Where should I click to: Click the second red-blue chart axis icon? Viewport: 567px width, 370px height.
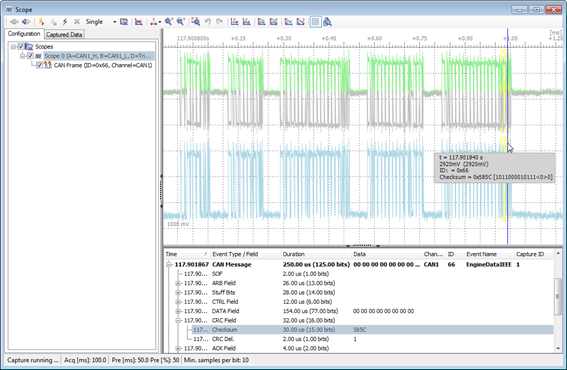pyautogui.click(x=246, y=22)
